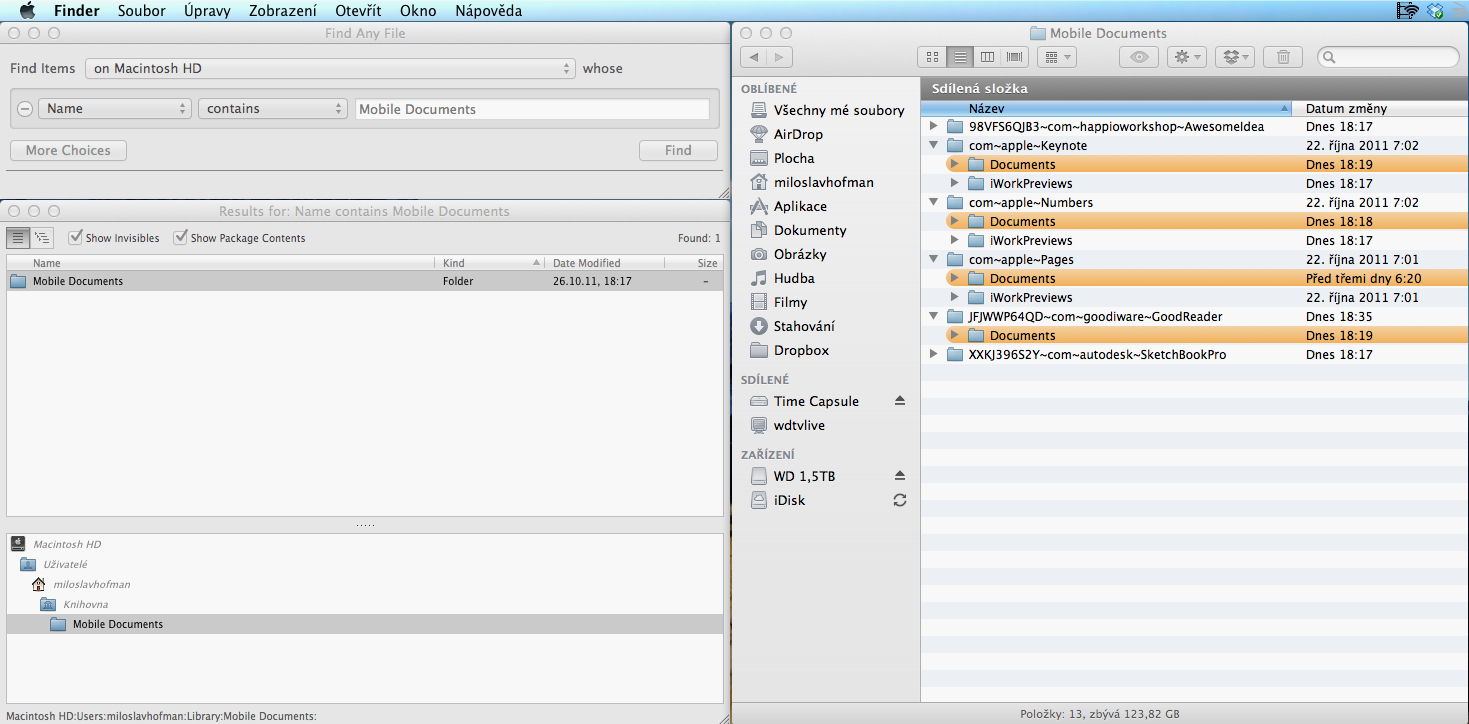The image size is (1469, 724).
Task: Switch Finder to list view
Action: [960, 57]
